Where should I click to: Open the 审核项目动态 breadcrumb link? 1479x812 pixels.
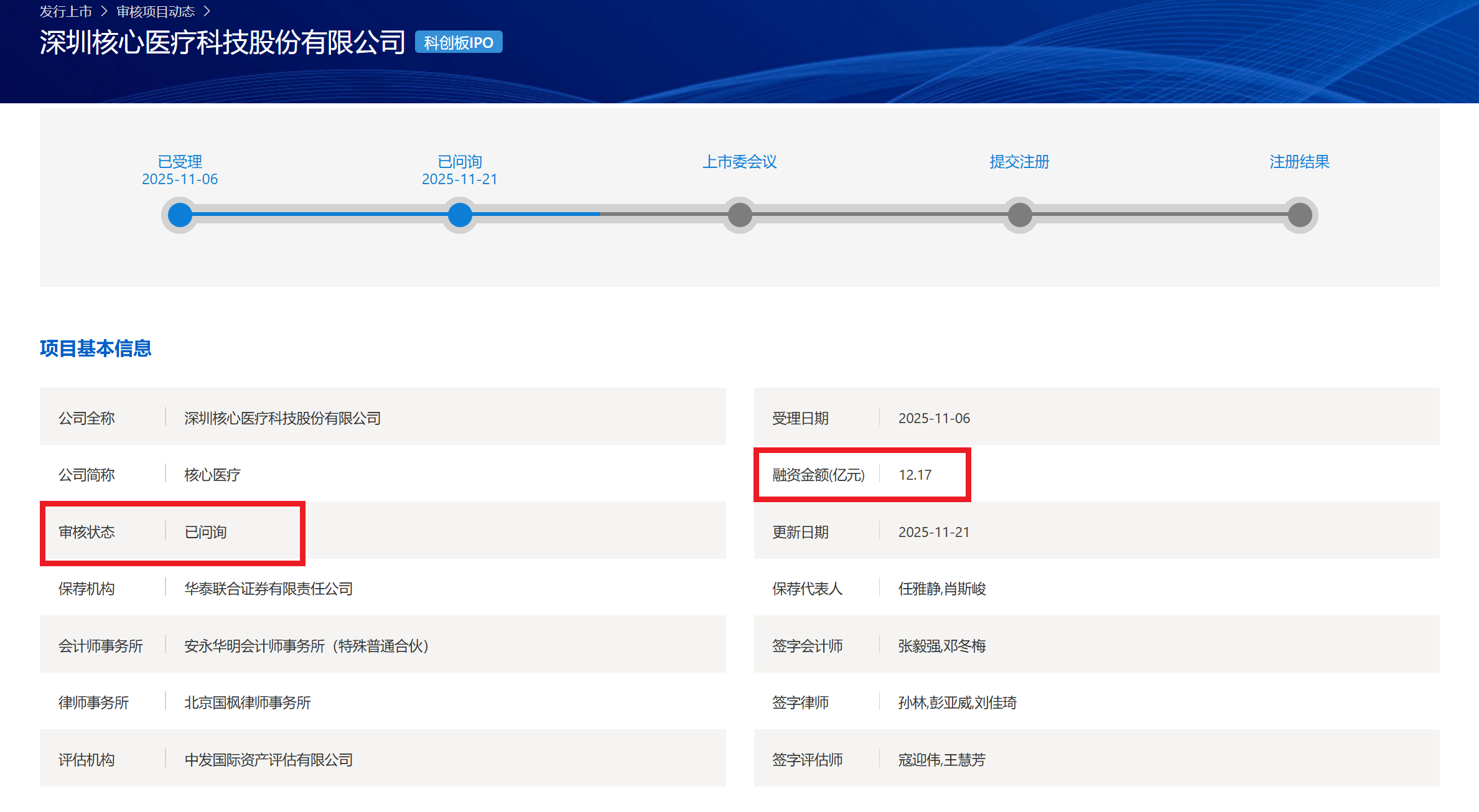(156, 11)
